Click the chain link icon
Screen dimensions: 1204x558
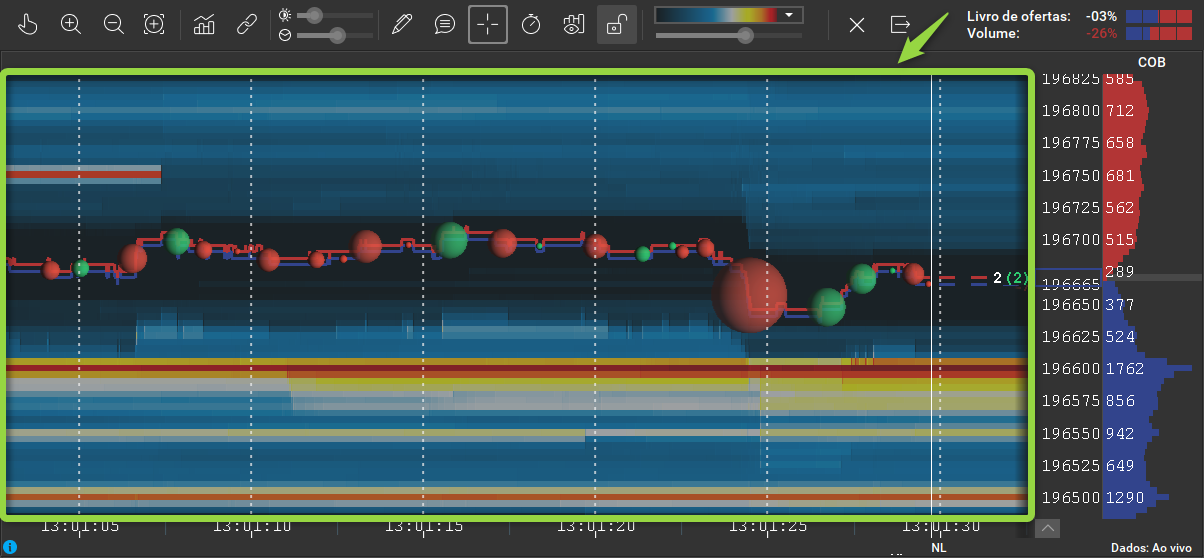coord(247,24)
